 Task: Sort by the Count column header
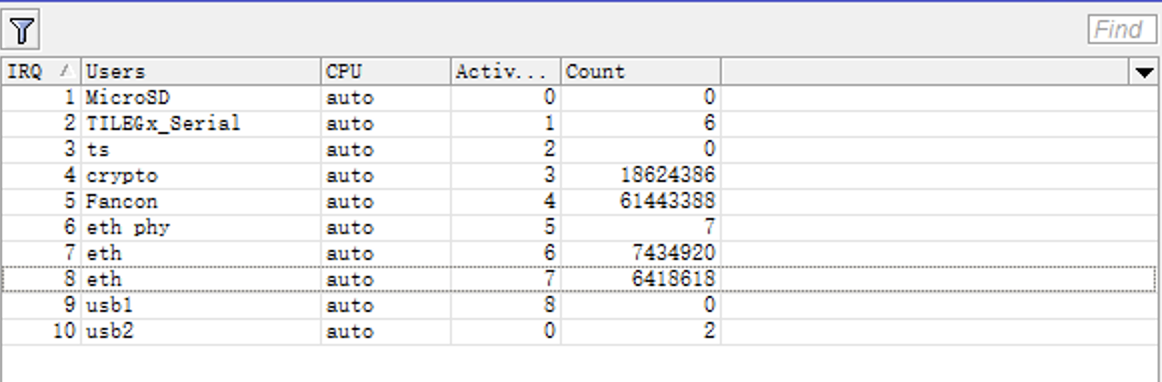[x=640, y=72]
